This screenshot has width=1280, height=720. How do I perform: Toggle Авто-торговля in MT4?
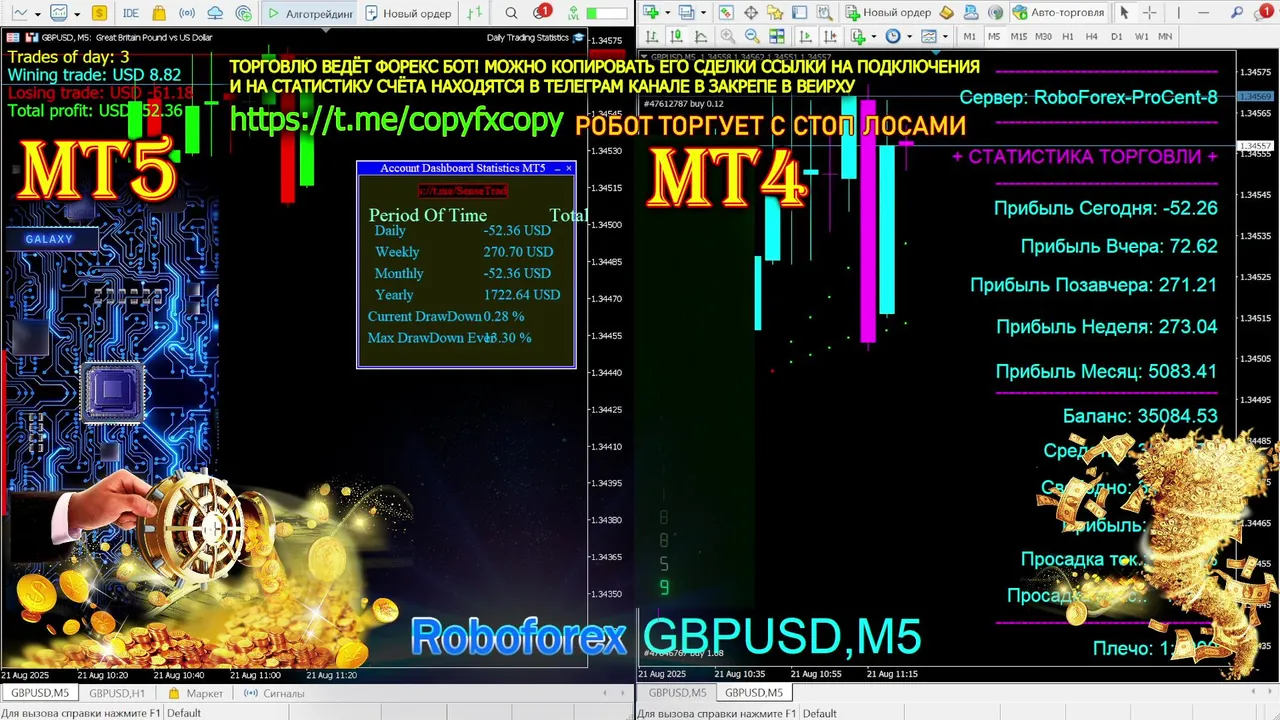(x=1058, y=12)
